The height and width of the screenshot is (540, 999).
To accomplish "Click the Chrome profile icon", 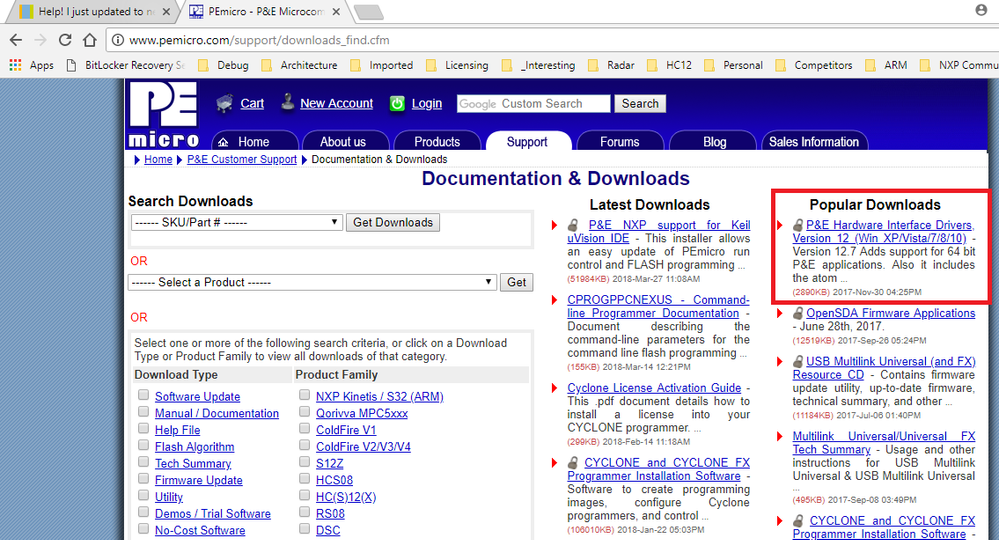I will 981,10.
